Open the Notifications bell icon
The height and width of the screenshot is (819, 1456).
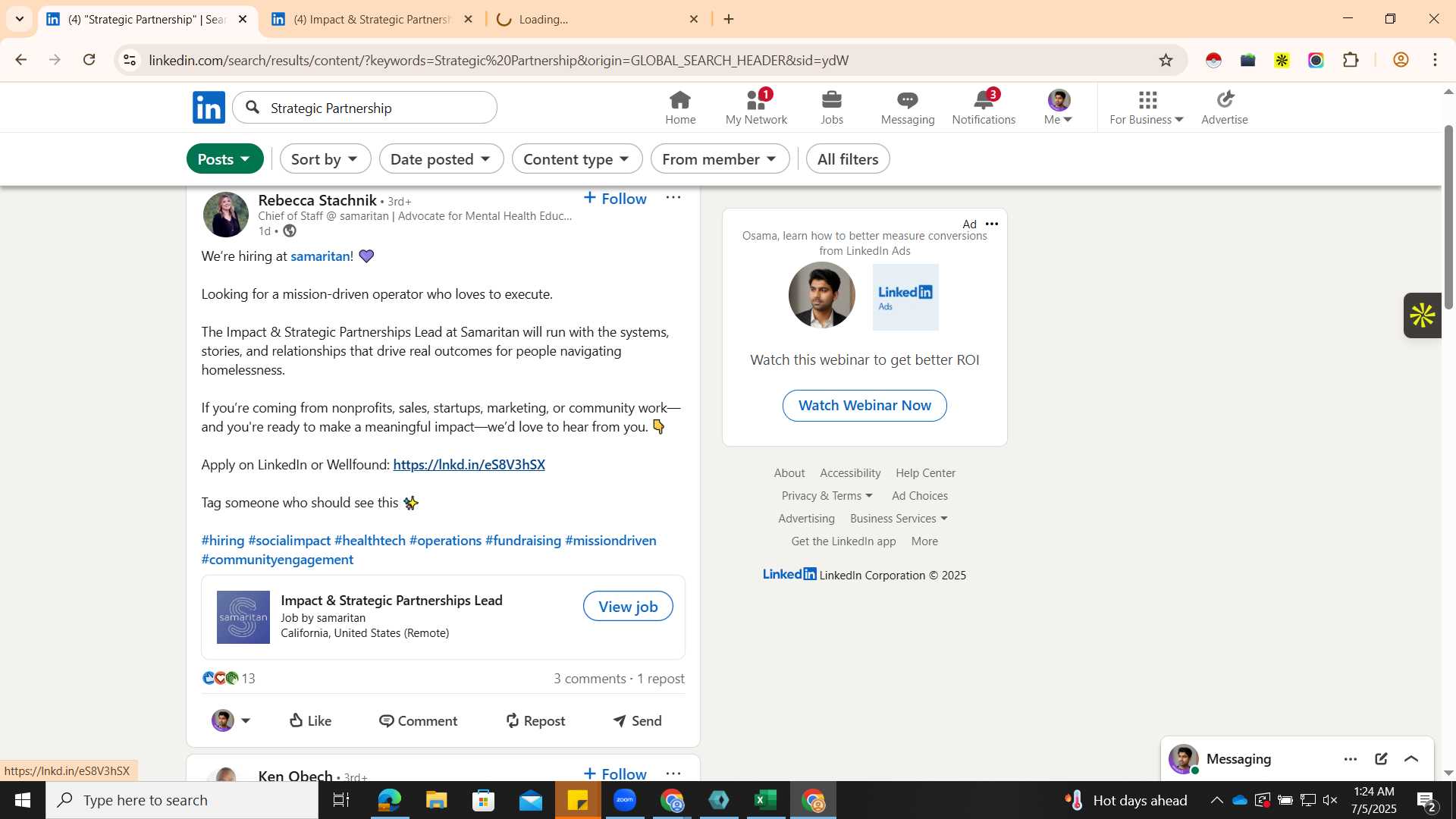click(x=984, y=108)
